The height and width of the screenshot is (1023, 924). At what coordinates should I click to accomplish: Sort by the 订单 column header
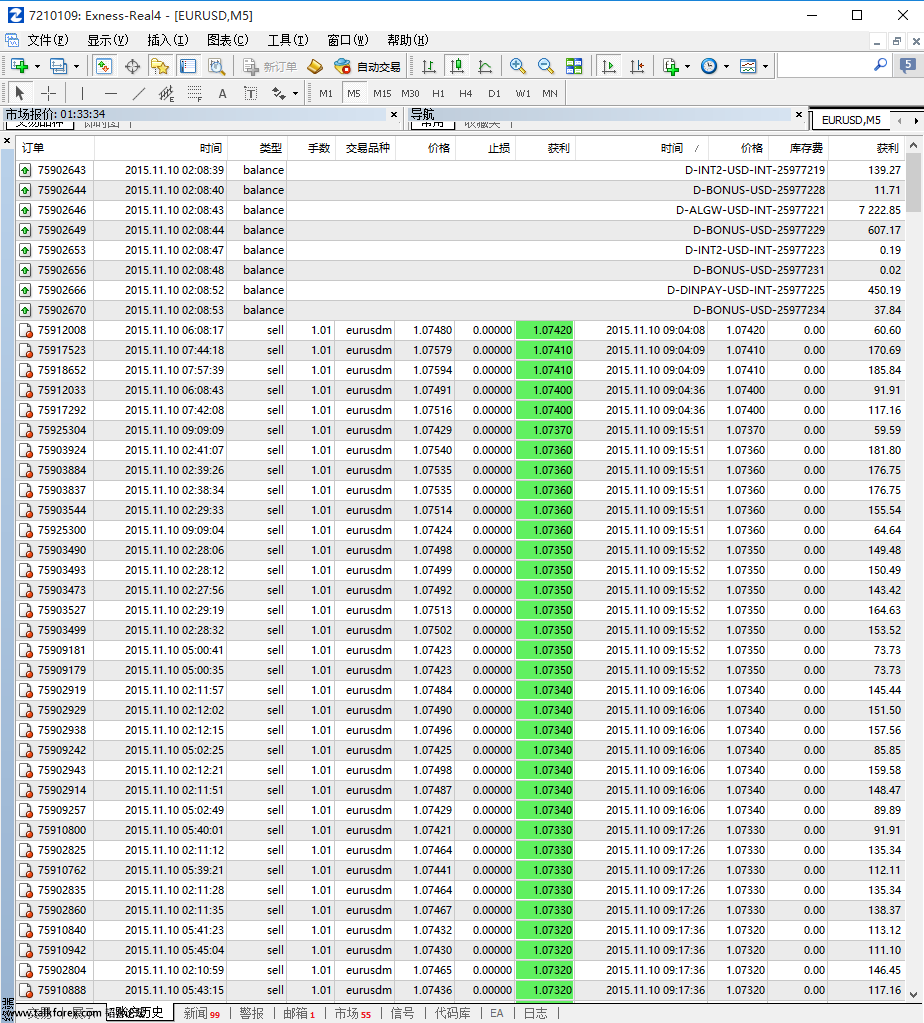tap(55, 148)
